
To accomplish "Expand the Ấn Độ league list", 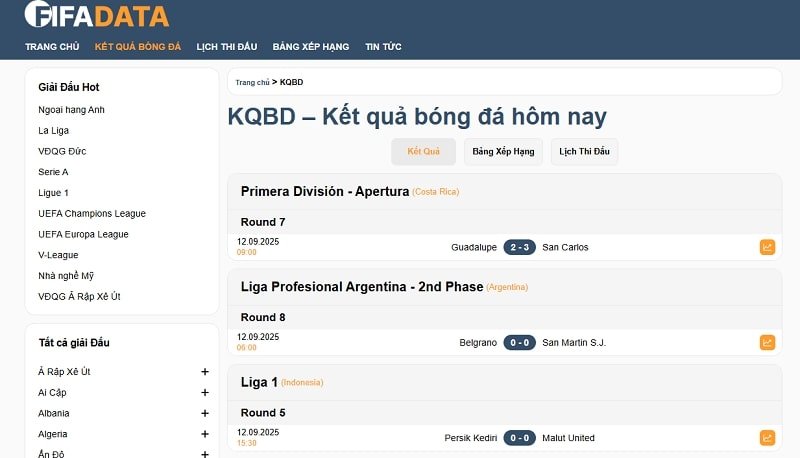I will coord(204,454).
